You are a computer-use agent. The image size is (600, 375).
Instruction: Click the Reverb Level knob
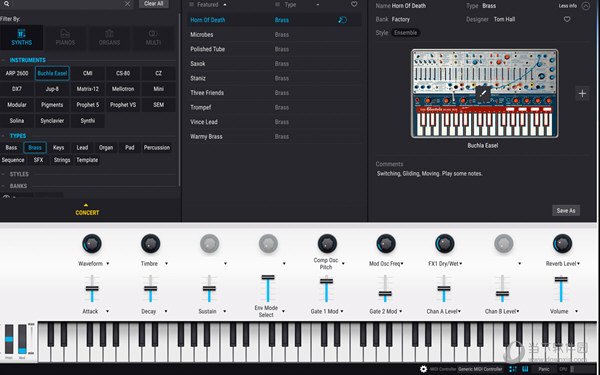(562, 243)
